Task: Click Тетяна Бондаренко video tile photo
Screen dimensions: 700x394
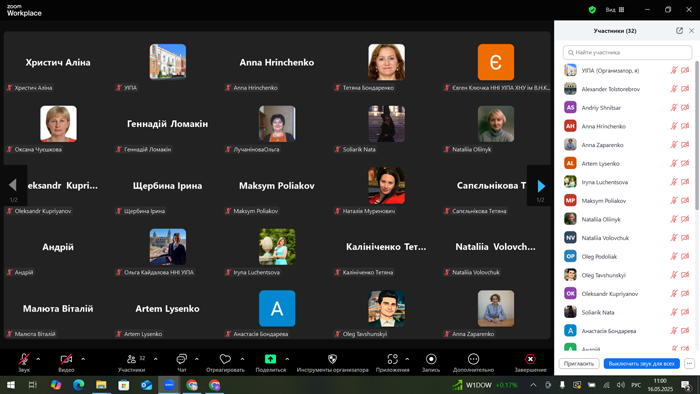Action: tap(387, 62)
